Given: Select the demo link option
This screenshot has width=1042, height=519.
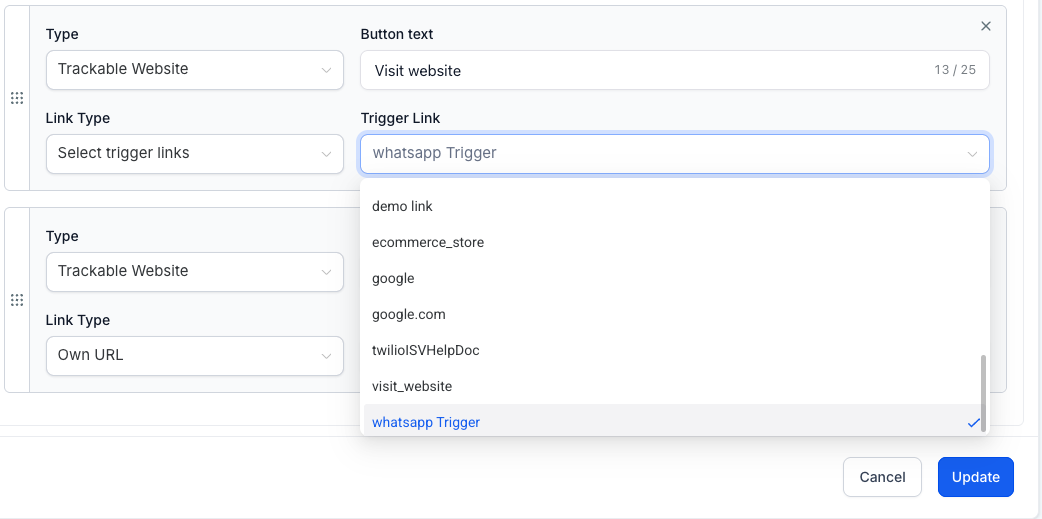Looking at the screenshot, I should point(402,206).
